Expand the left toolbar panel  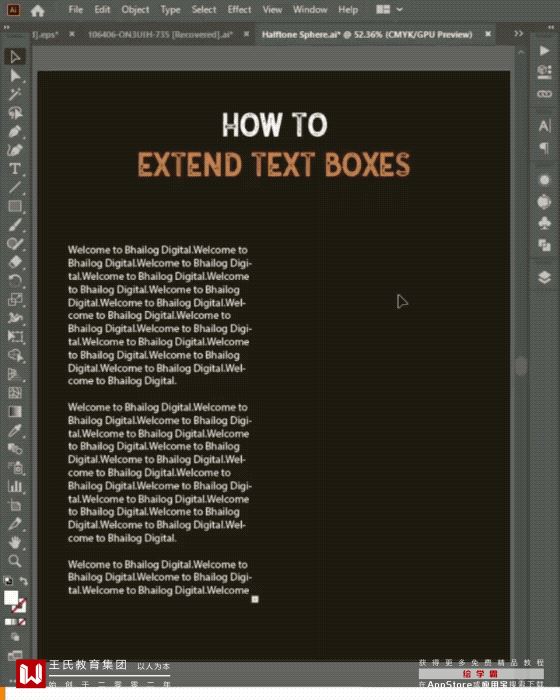7,27
